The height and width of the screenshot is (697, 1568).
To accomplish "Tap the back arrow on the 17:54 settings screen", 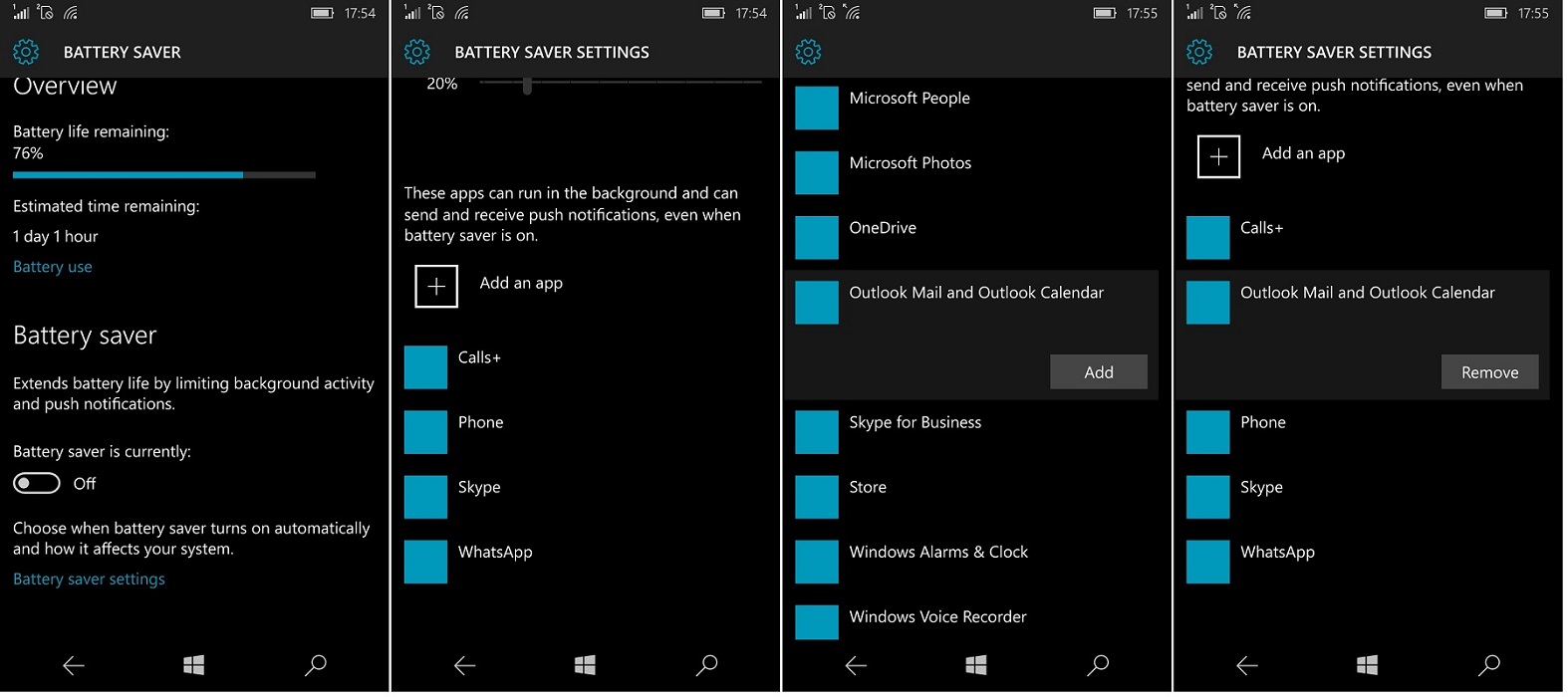I will [x=465, y=665].
